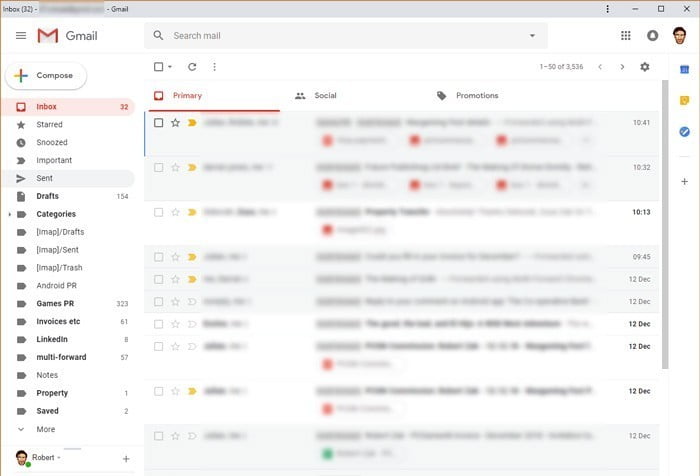Viewport: 700px width, 476px height.
Task: Open the [Imap]/Drafts label
Action: tap(68, 232)
